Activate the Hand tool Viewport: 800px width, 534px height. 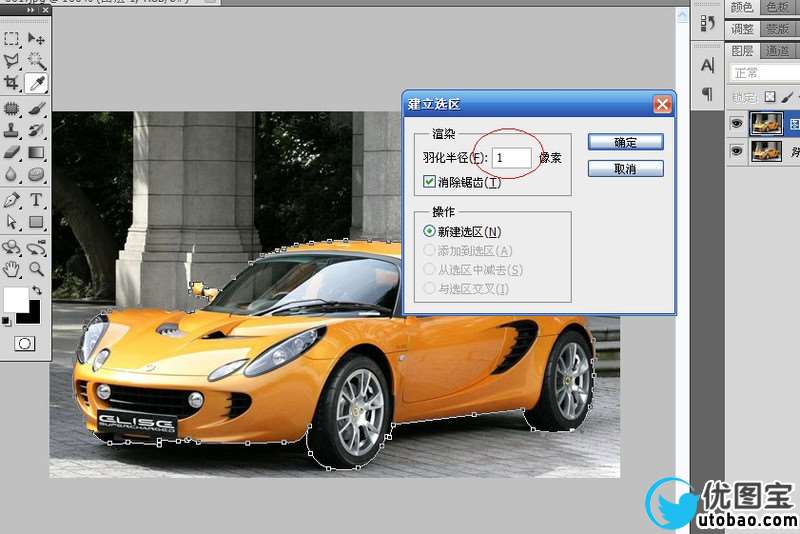pyautogui.click(x=12, y=269)
